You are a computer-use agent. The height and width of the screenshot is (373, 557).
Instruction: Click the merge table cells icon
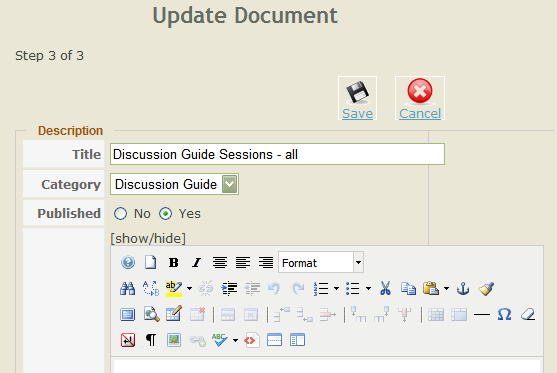click(459, 315)
